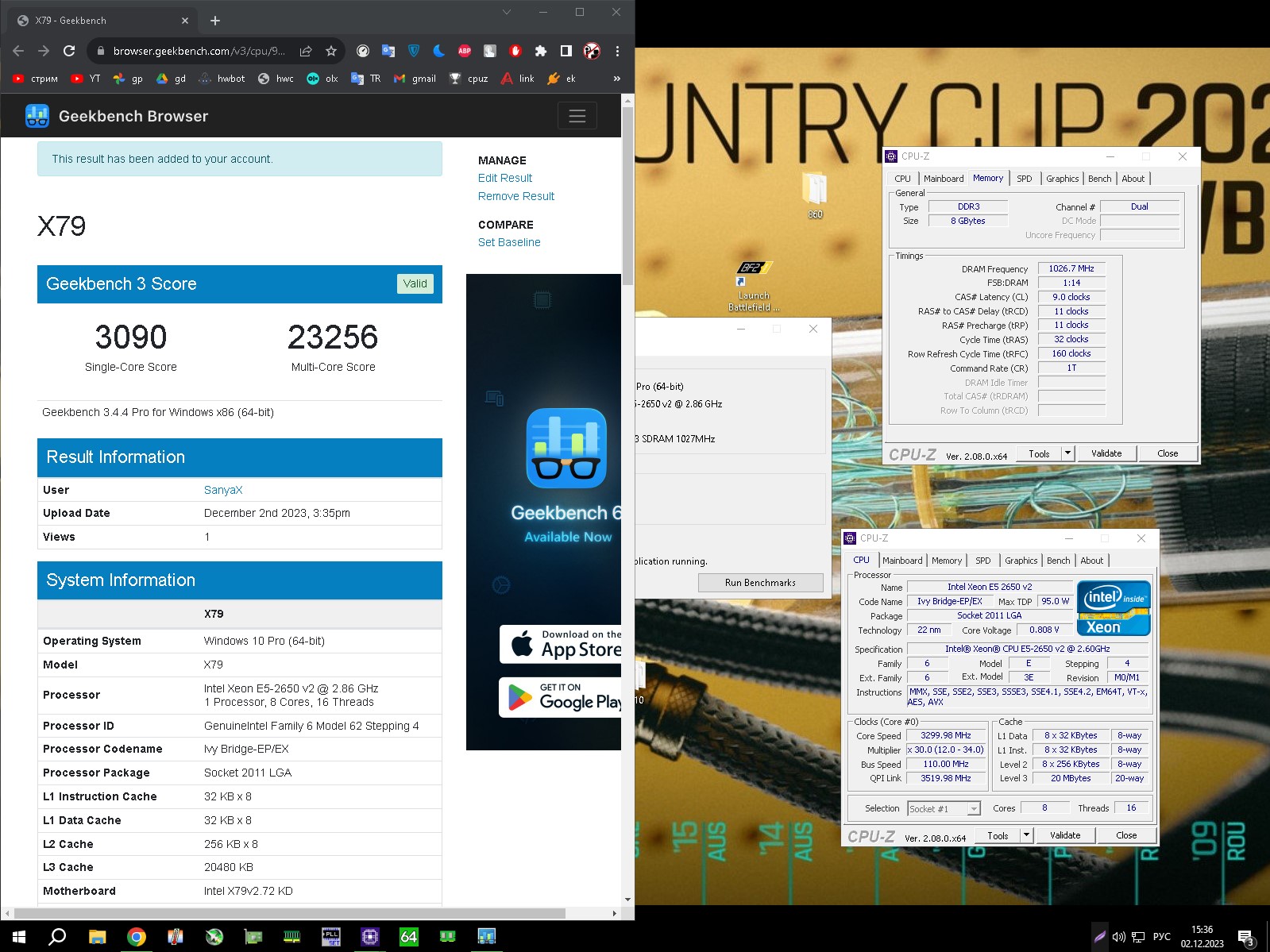Image resolution: width=1270 pixels, height=952 pixels.
Task: Open Bench tab in lower CPU-Z
Action: 1058,561
